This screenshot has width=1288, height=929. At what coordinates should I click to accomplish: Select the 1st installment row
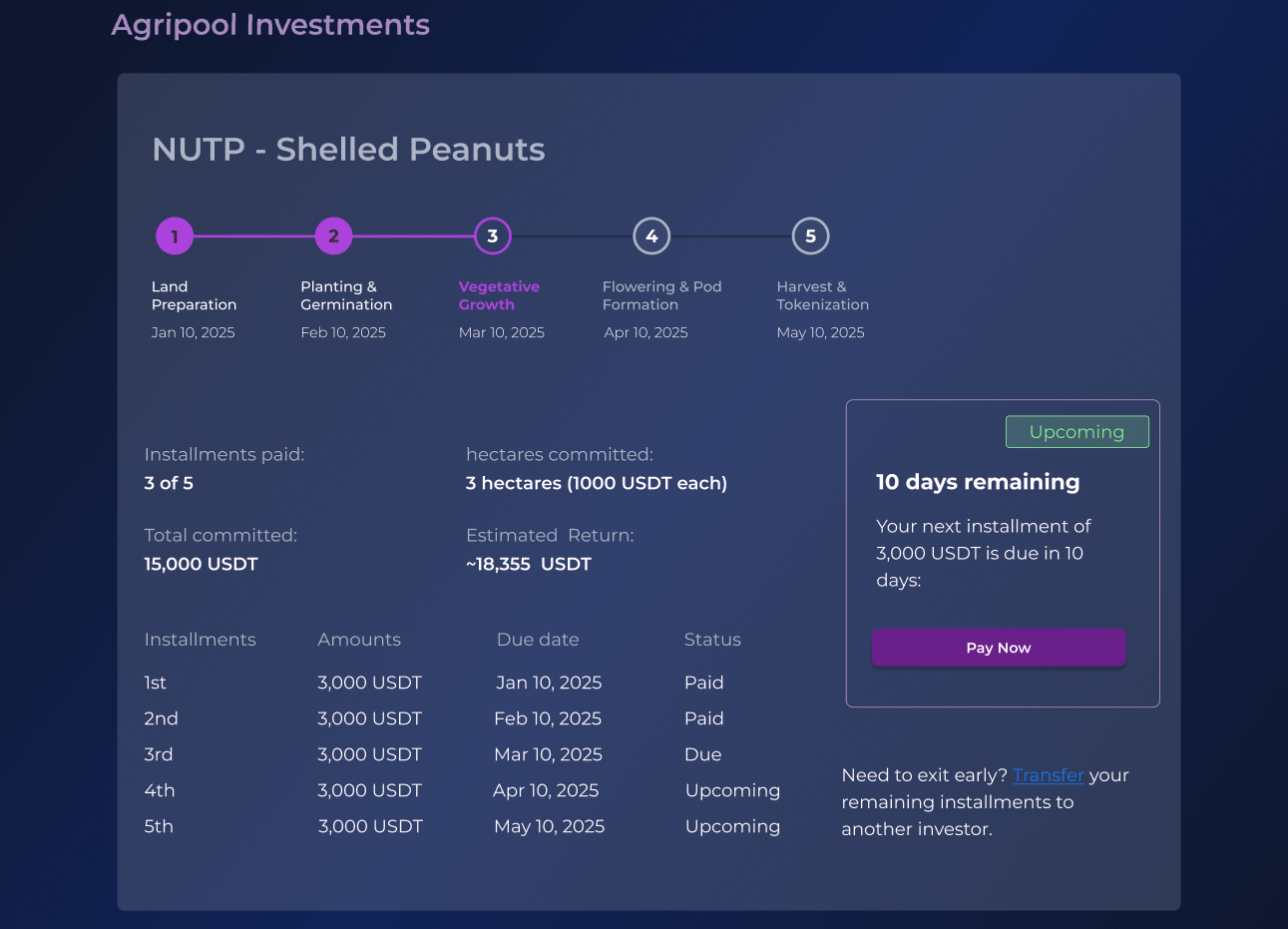coord(156,683)
